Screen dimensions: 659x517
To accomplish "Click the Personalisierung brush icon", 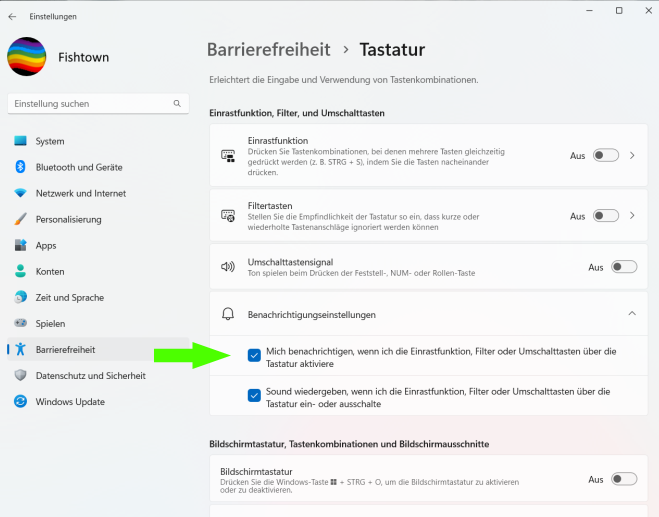I will click(20, 219).
